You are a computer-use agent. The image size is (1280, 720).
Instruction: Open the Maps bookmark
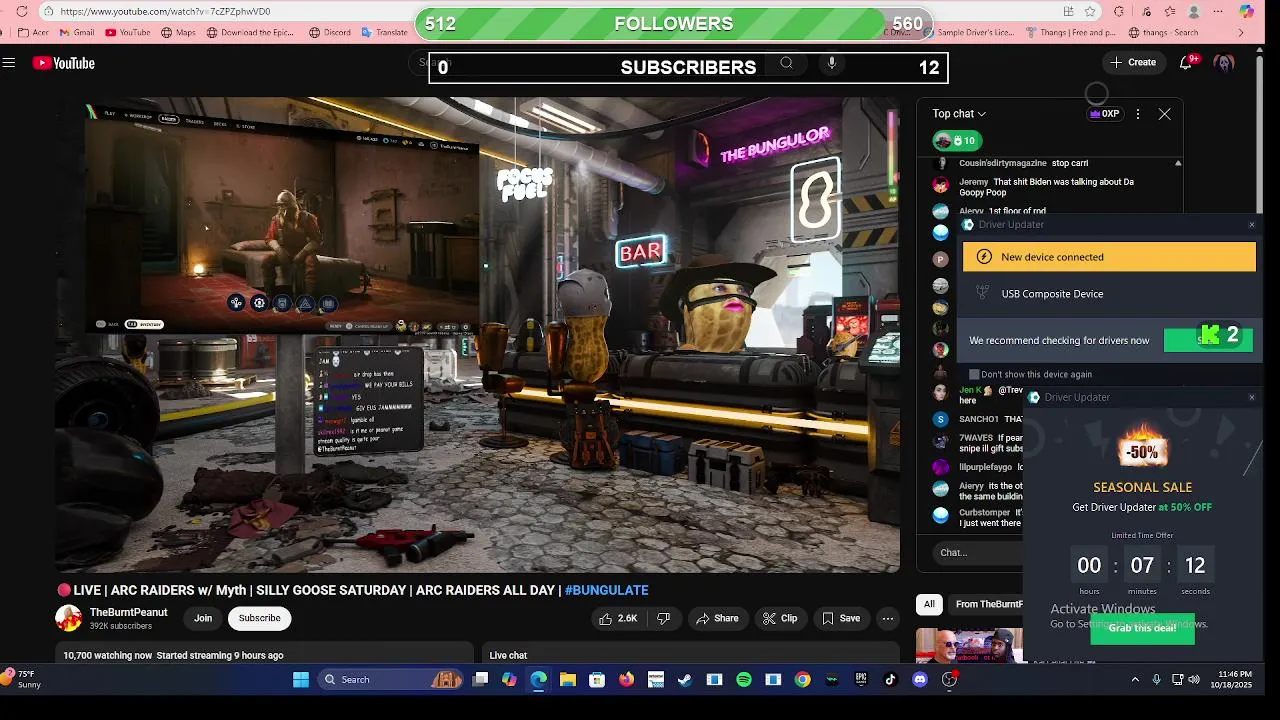pos(178,32)
